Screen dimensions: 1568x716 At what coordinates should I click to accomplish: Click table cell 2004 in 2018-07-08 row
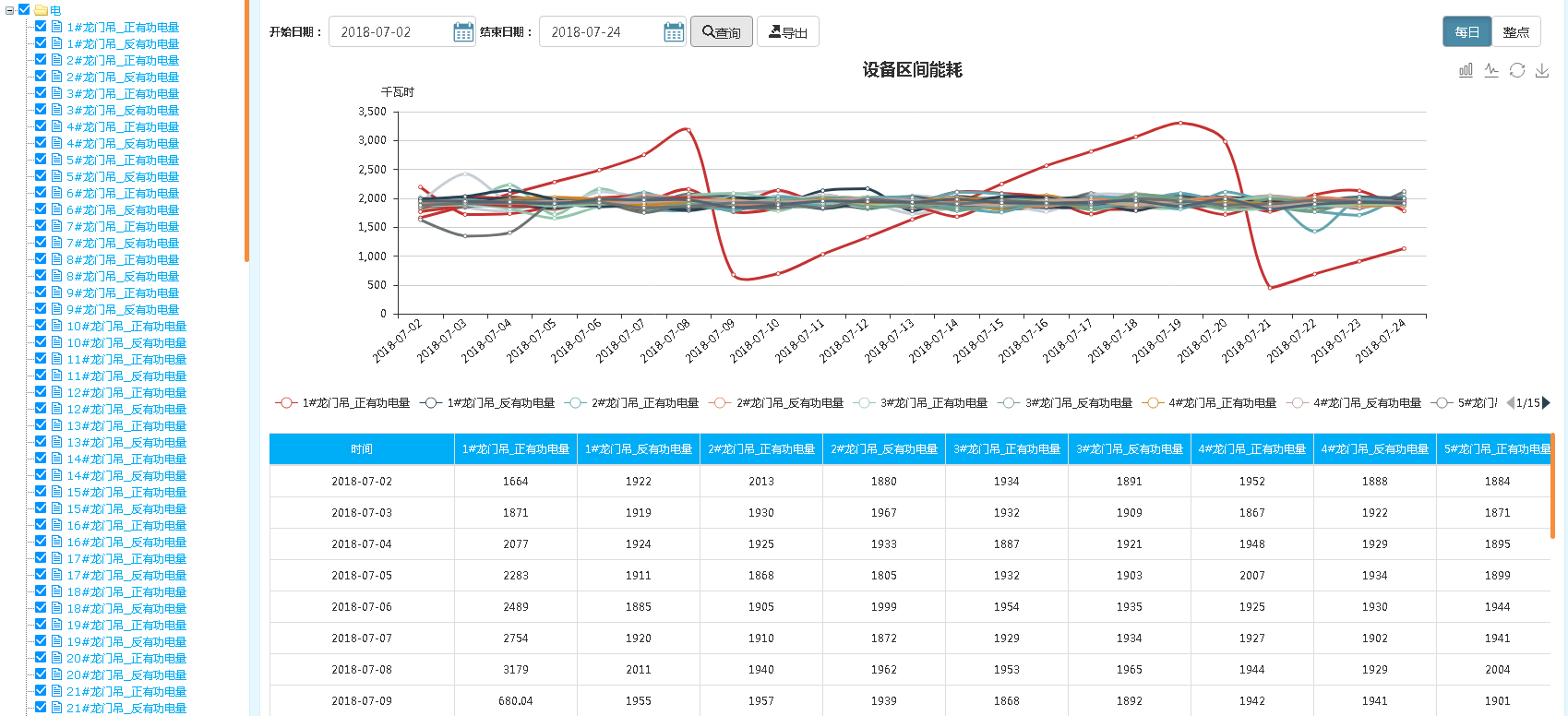click(1498, 670)
